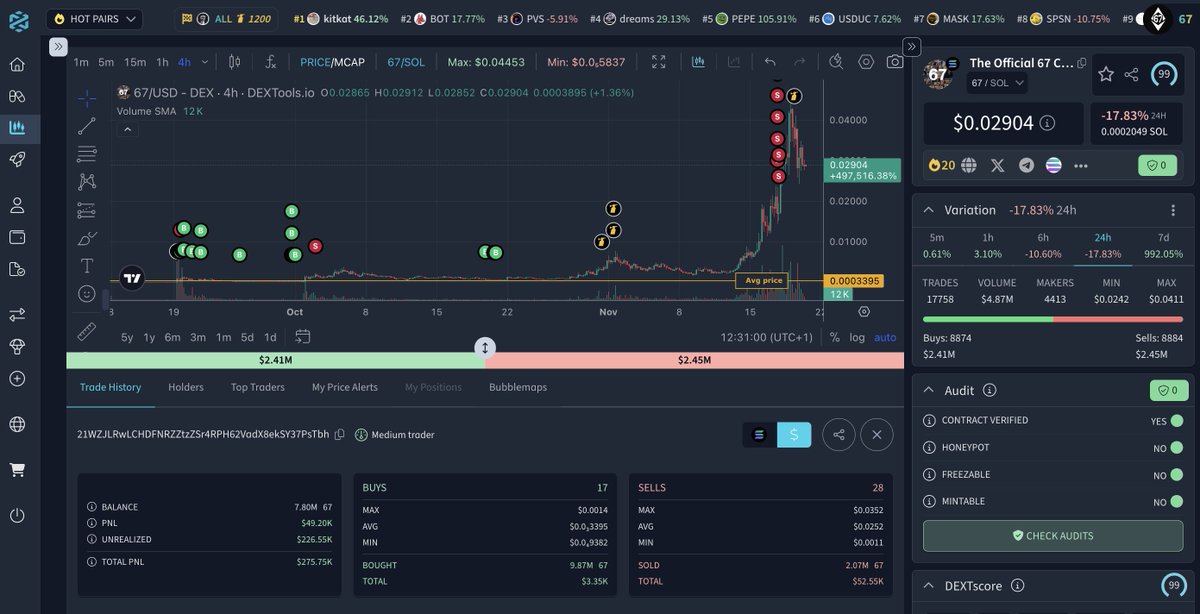Image resolution: width=1200 pixels, height=614 pixels.
Task: Share the token via header share icon
Action: coord(1131,74)
